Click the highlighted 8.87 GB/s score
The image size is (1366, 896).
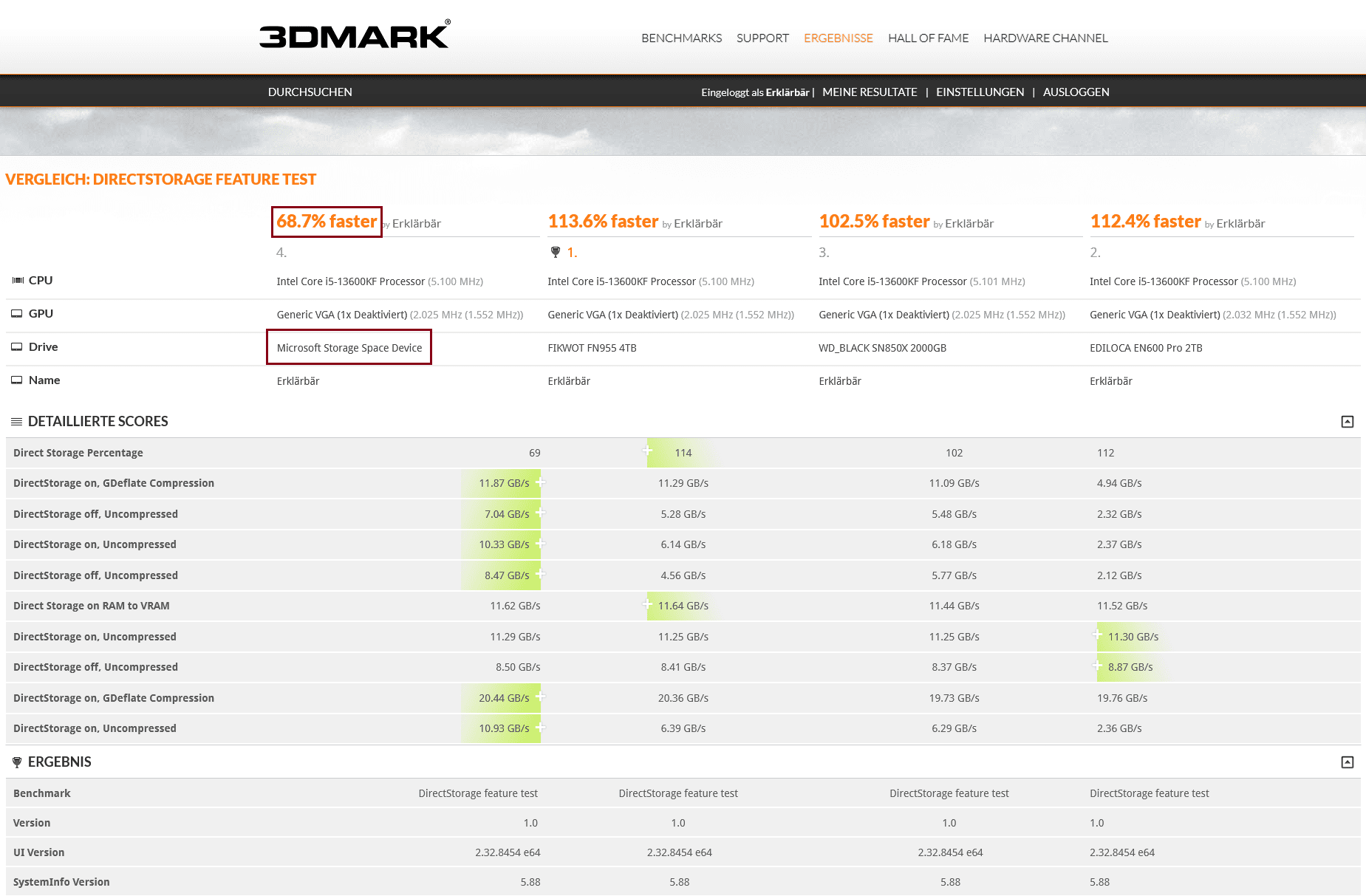point(1130,667)
